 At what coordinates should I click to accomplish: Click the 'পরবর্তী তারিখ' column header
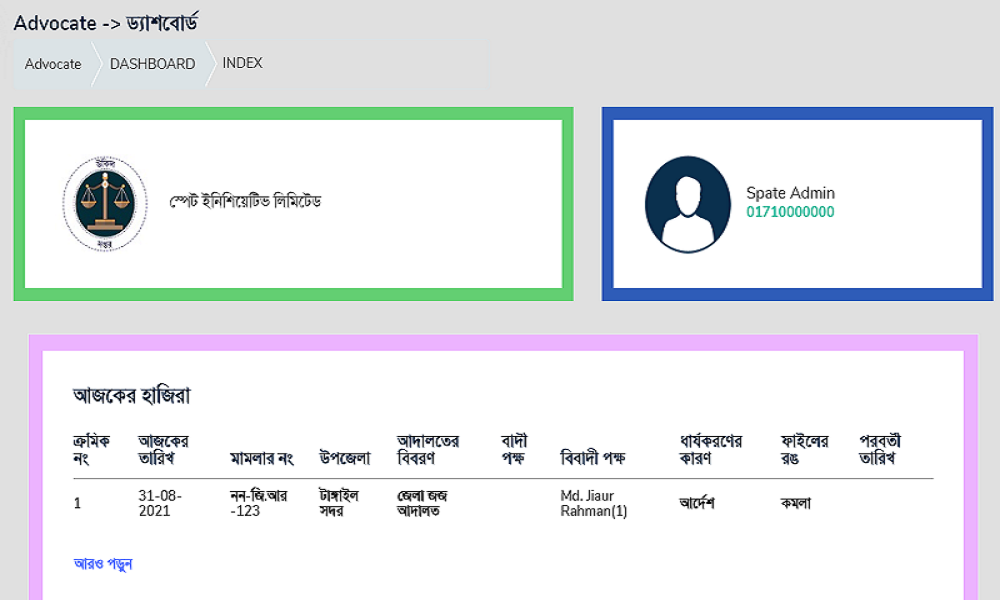880,449
